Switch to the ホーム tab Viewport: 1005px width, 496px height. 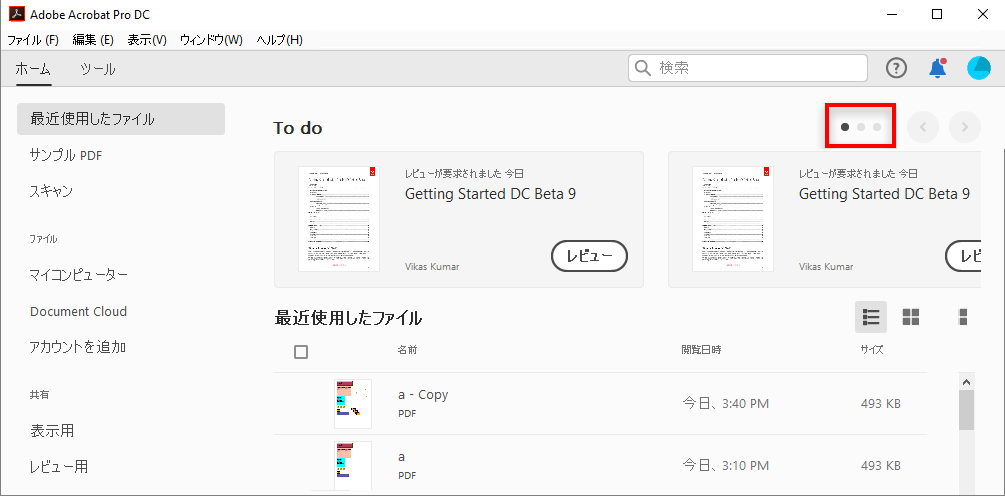pyautogui.click(x=33, y=69)
